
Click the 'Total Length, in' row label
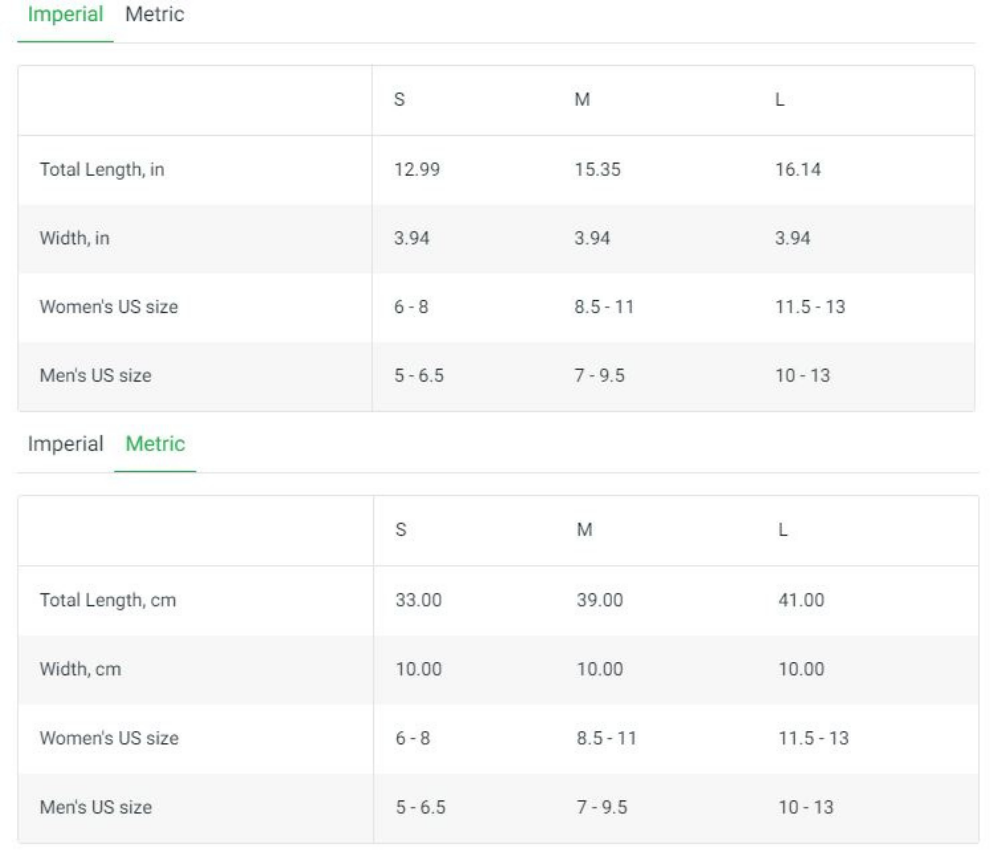tap(102, 170)
